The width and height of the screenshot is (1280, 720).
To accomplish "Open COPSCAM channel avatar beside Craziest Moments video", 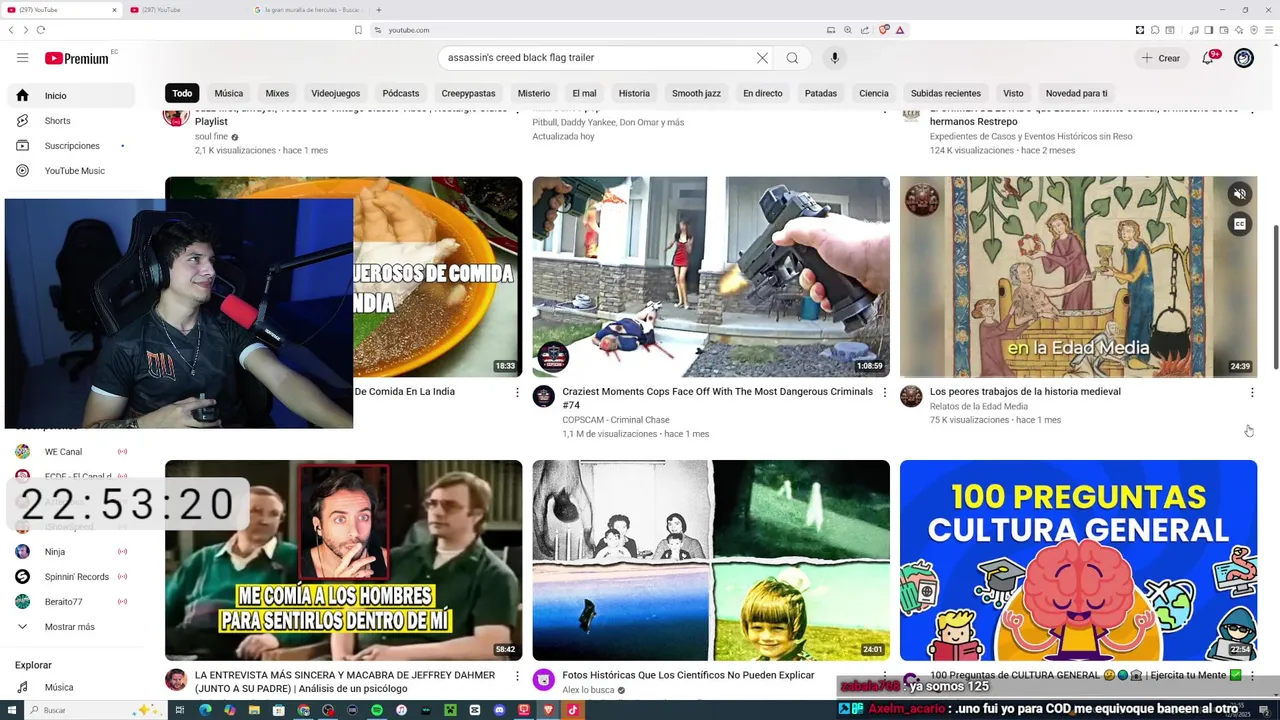I will pos(543,397).
